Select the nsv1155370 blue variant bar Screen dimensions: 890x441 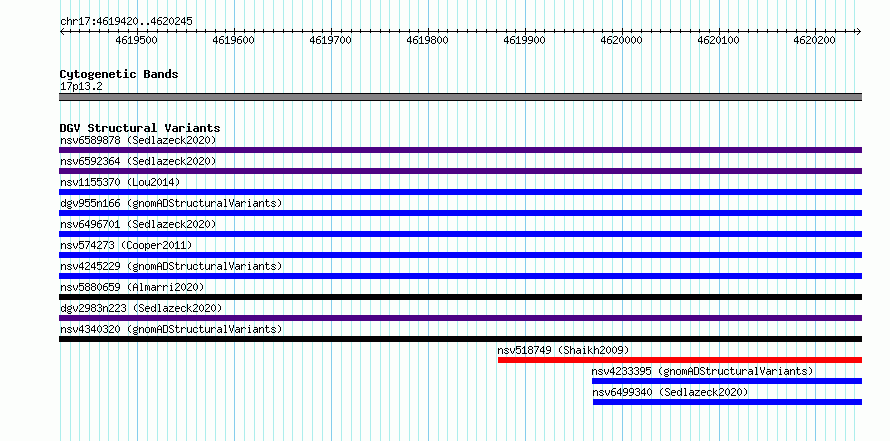(x=460, y=192)
